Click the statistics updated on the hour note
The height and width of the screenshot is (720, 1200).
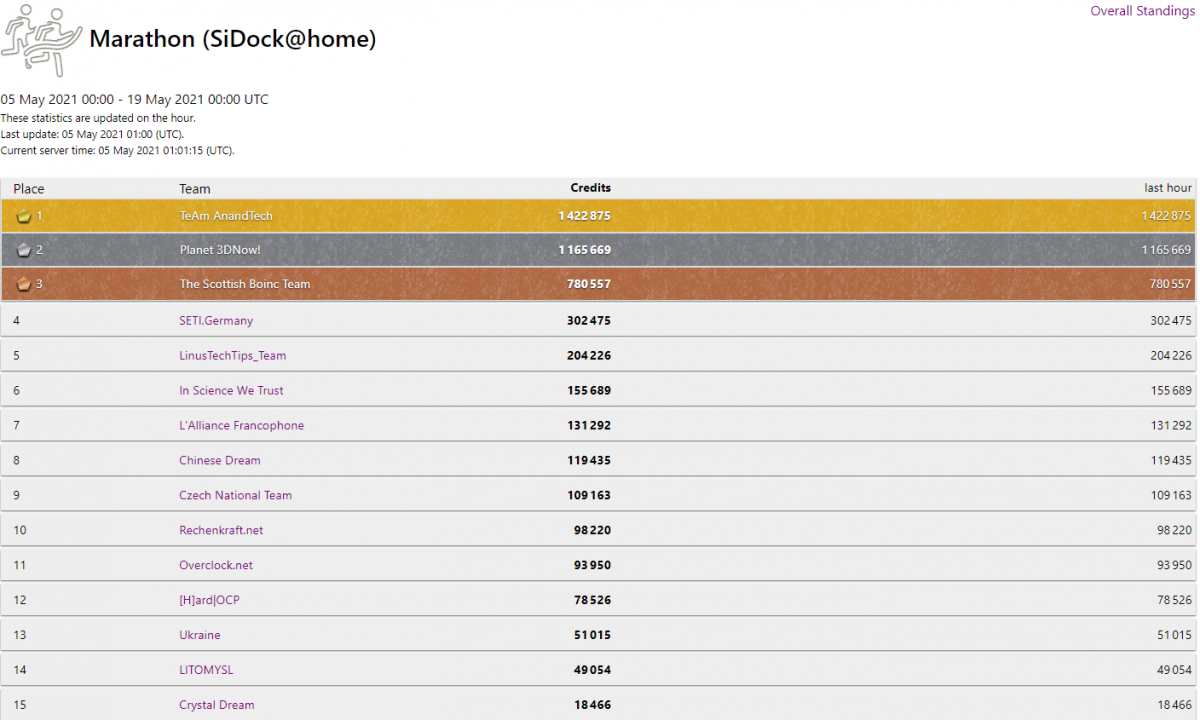98,118
